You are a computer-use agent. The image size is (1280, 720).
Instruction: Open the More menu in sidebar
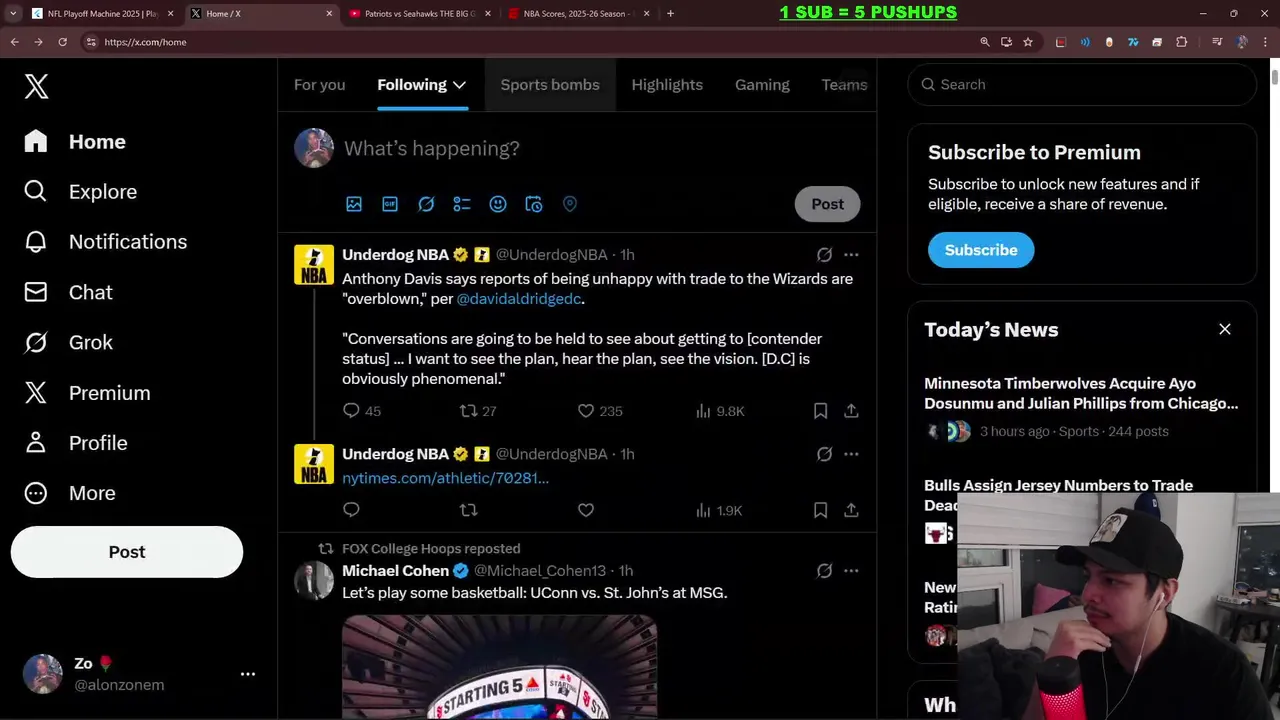[70, 493]
